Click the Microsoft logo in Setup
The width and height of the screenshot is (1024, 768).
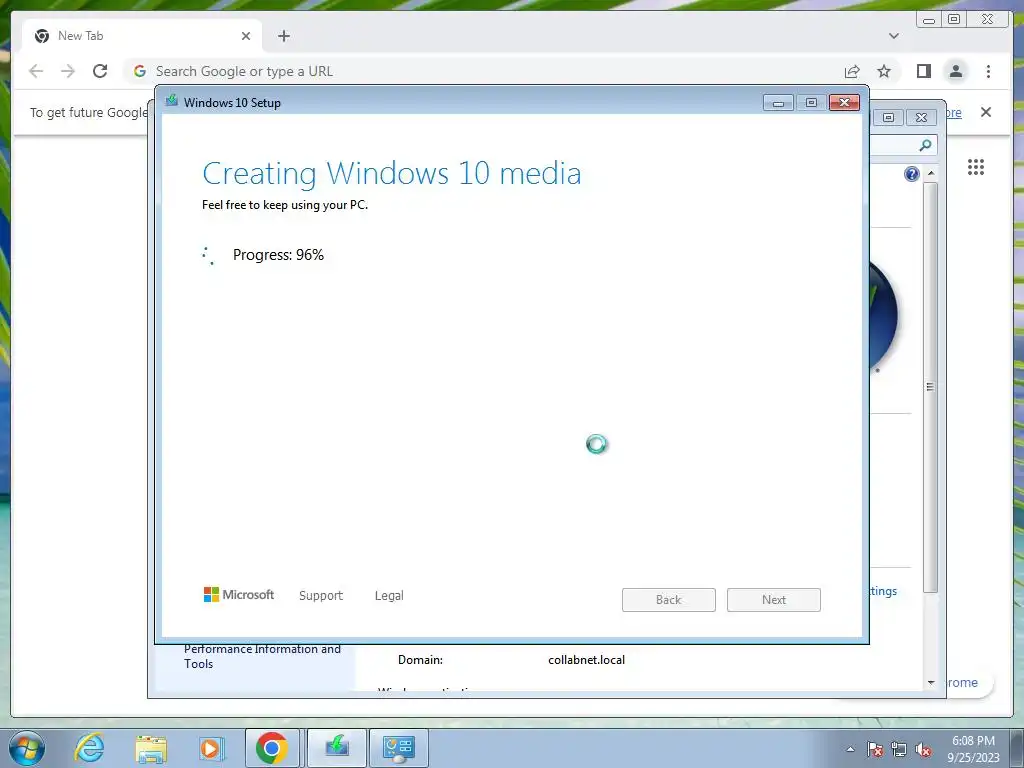tap(238, 594)
